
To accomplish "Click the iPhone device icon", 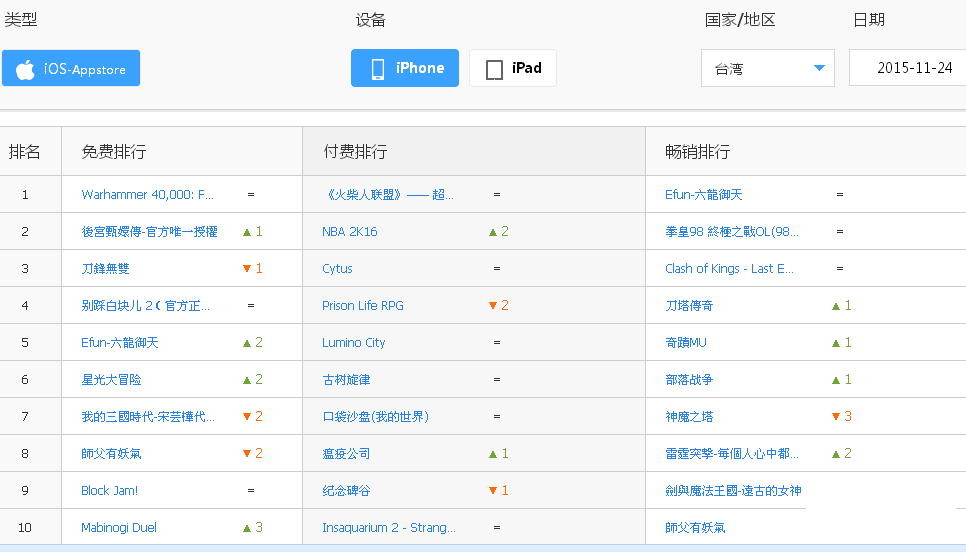I will (x=378, y=69).
